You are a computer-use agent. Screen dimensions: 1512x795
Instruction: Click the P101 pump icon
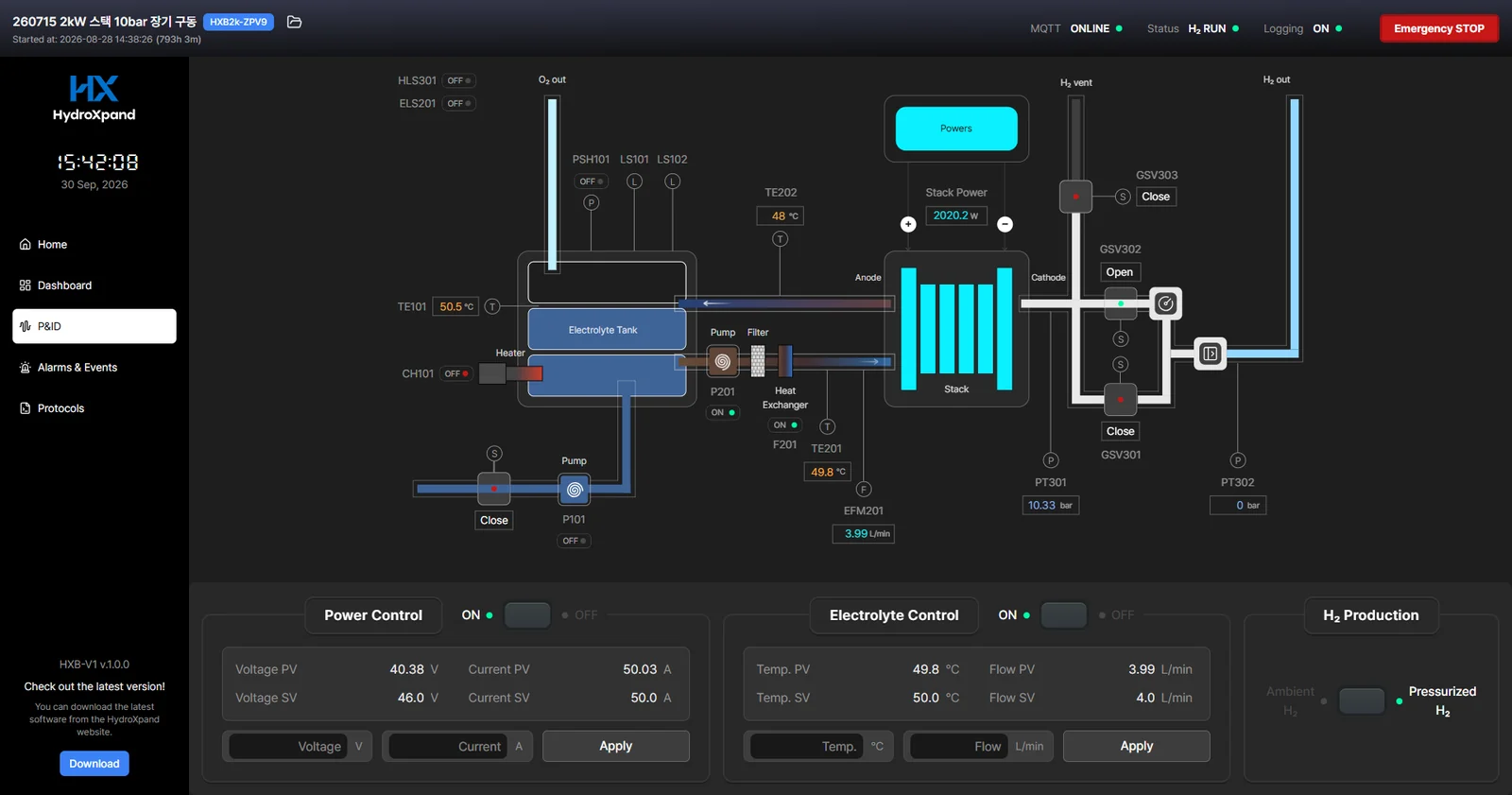pyautogui.click(x=575, y=490)
